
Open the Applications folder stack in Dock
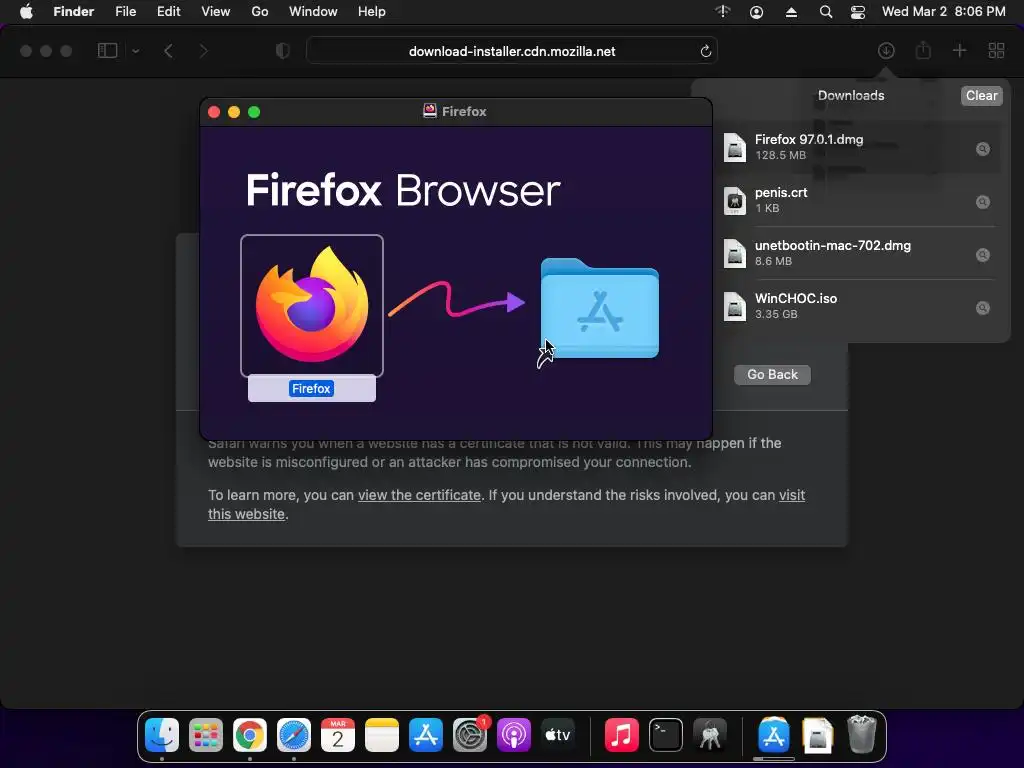click(773, 735)
